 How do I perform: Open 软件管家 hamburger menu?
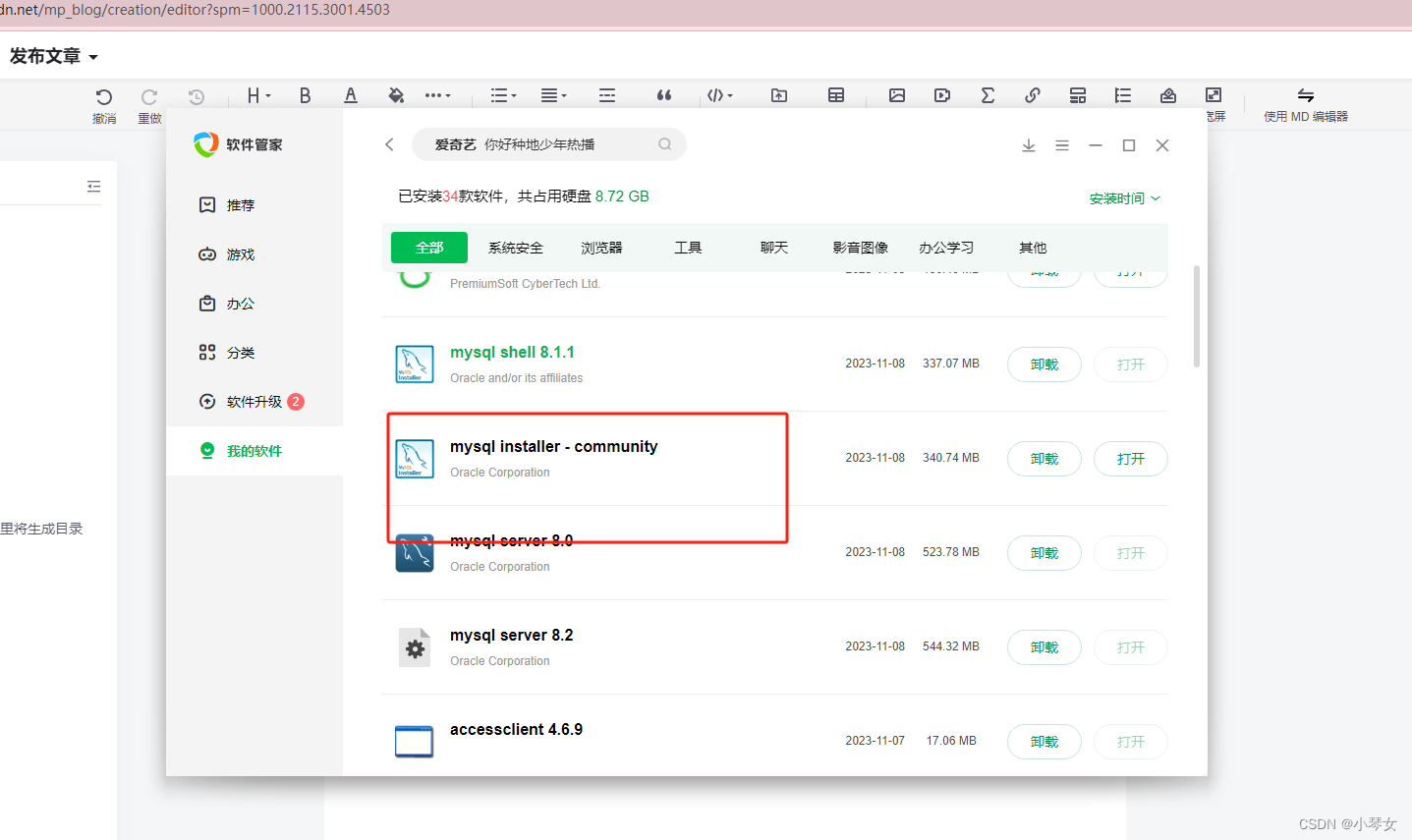point(1062,145)
